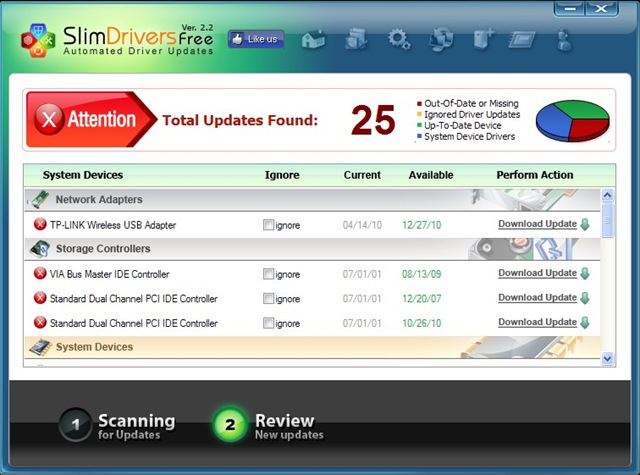Minimize the SlimDrivers window
The width and height of the screenshot is (640, 475).
pyautogui.click(x=569, y=8)
